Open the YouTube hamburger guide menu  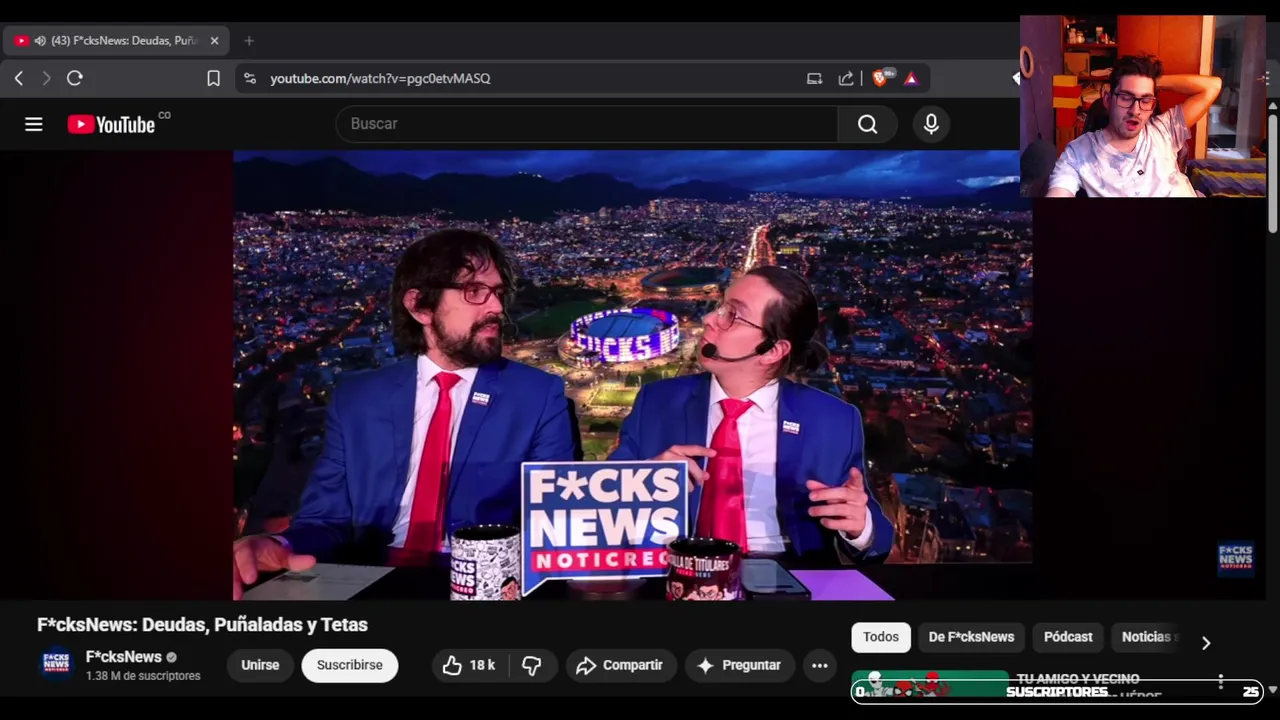34,124
